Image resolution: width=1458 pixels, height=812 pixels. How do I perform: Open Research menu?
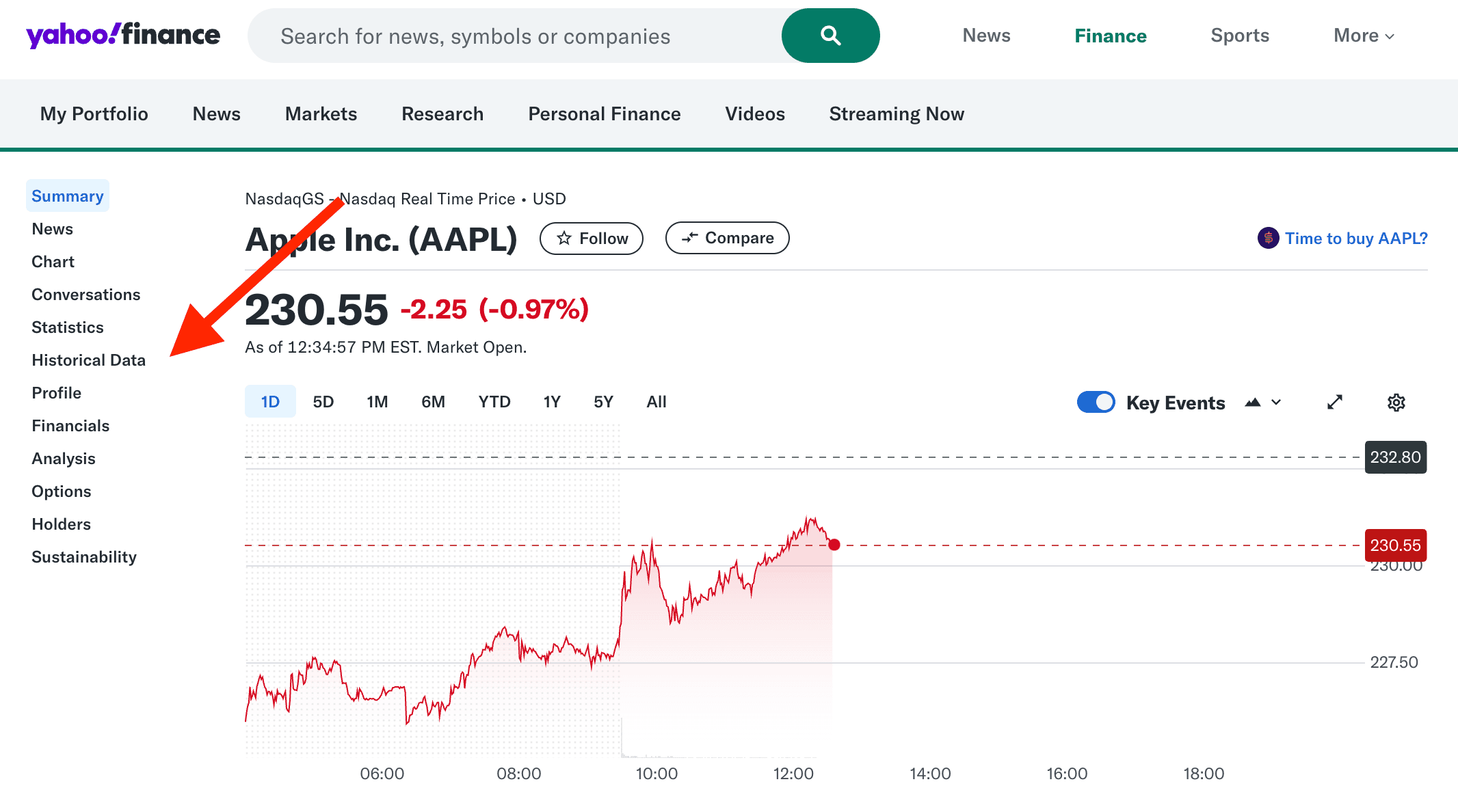pos(442,113)
